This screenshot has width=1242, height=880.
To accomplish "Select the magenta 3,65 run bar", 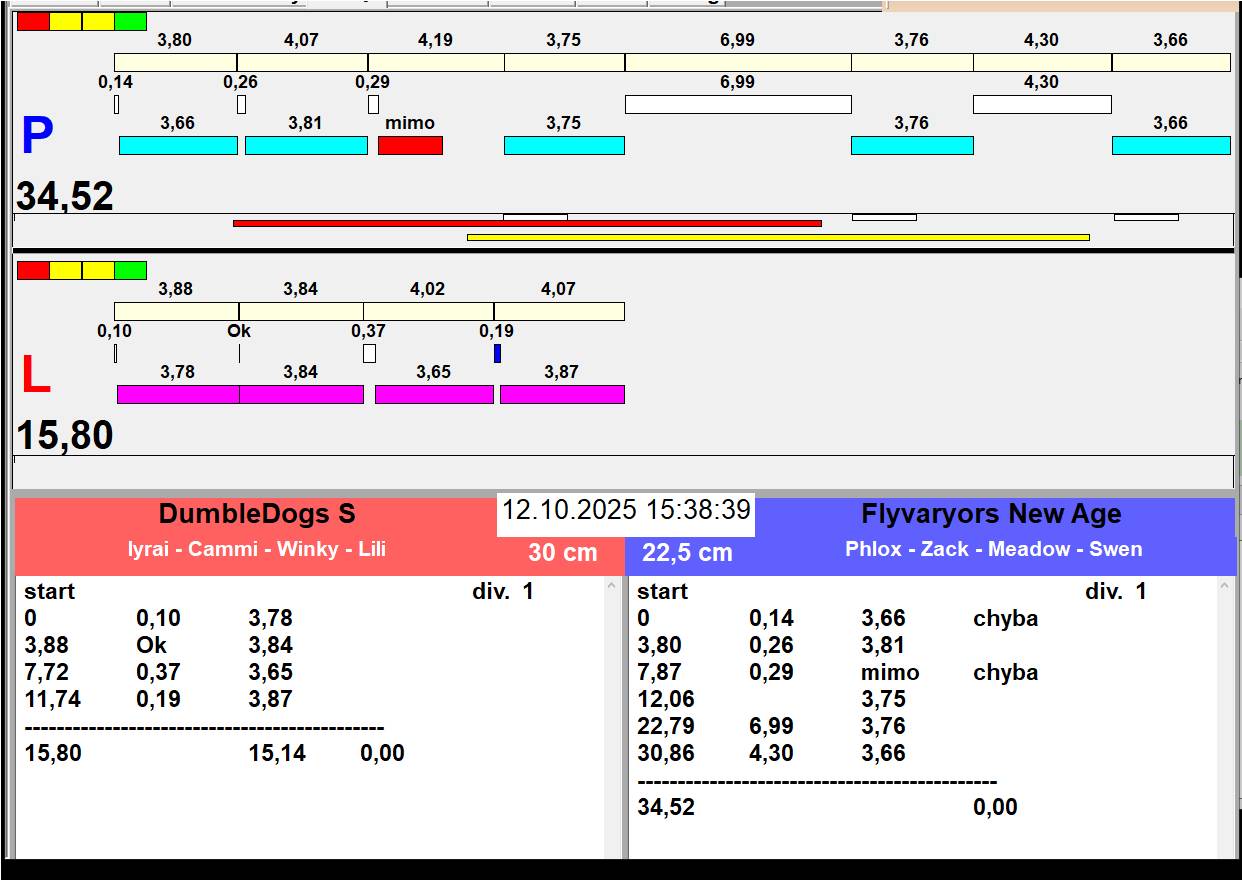I will [434, 394].
